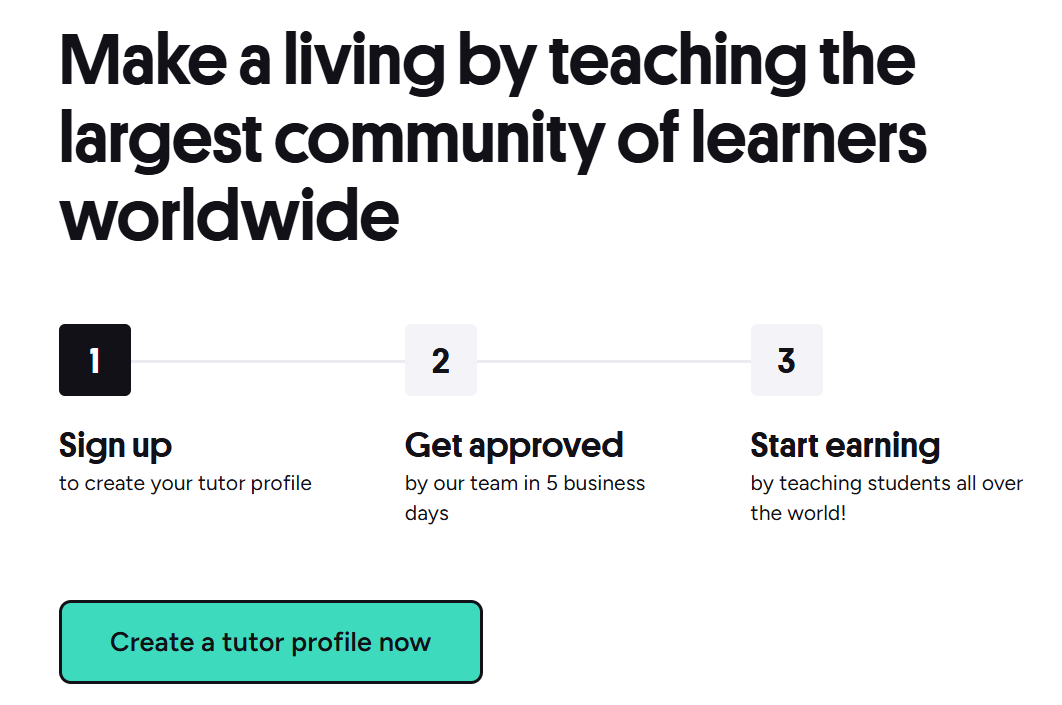This screenshot has height=705, width=1062.
Task: Click the 'Make a living by teaching the' headline line
Action: point(488,62)
